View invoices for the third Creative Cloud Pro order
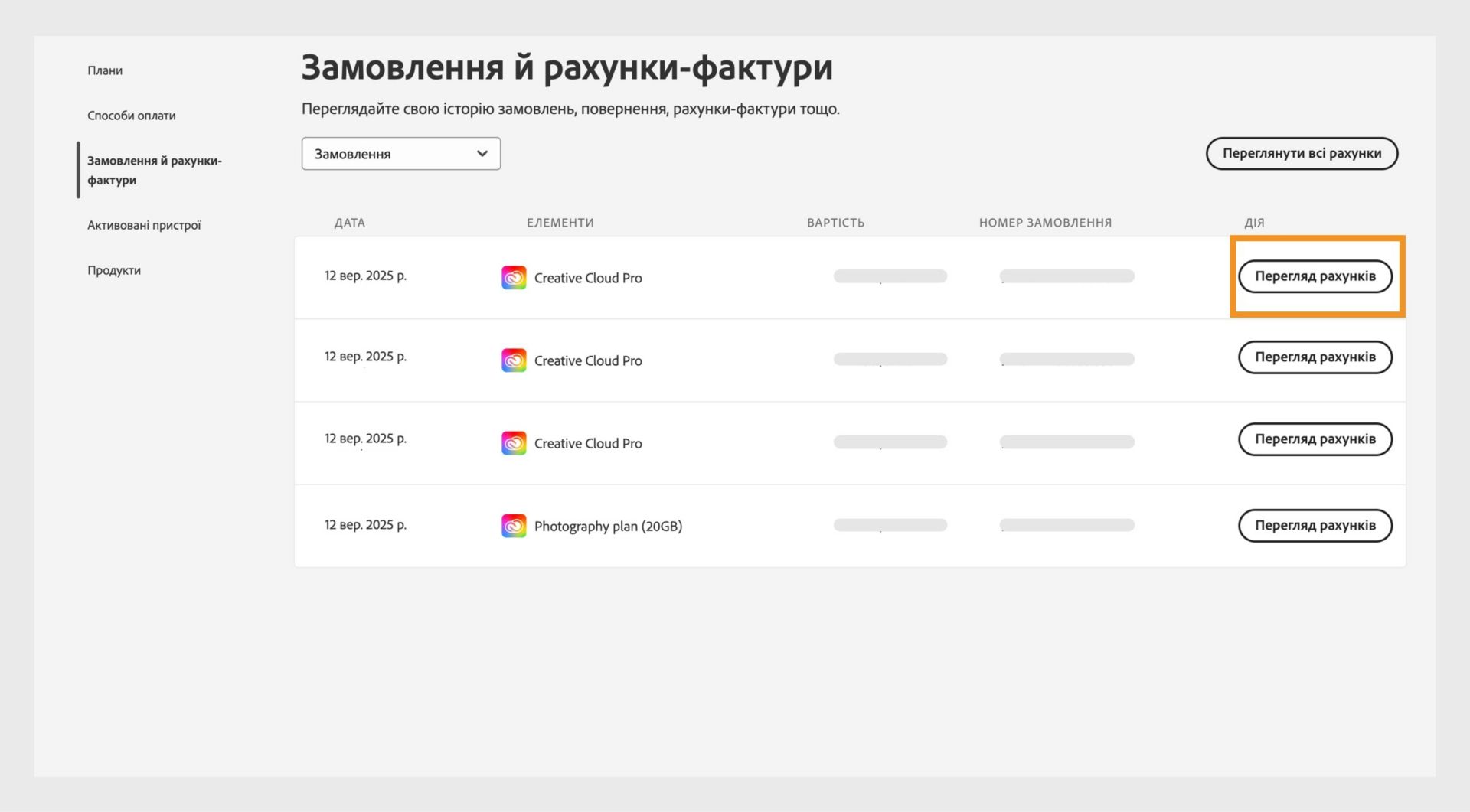Image resolution: width=1470 pixels, height=812 pixels. click(x=1315, y=439)
